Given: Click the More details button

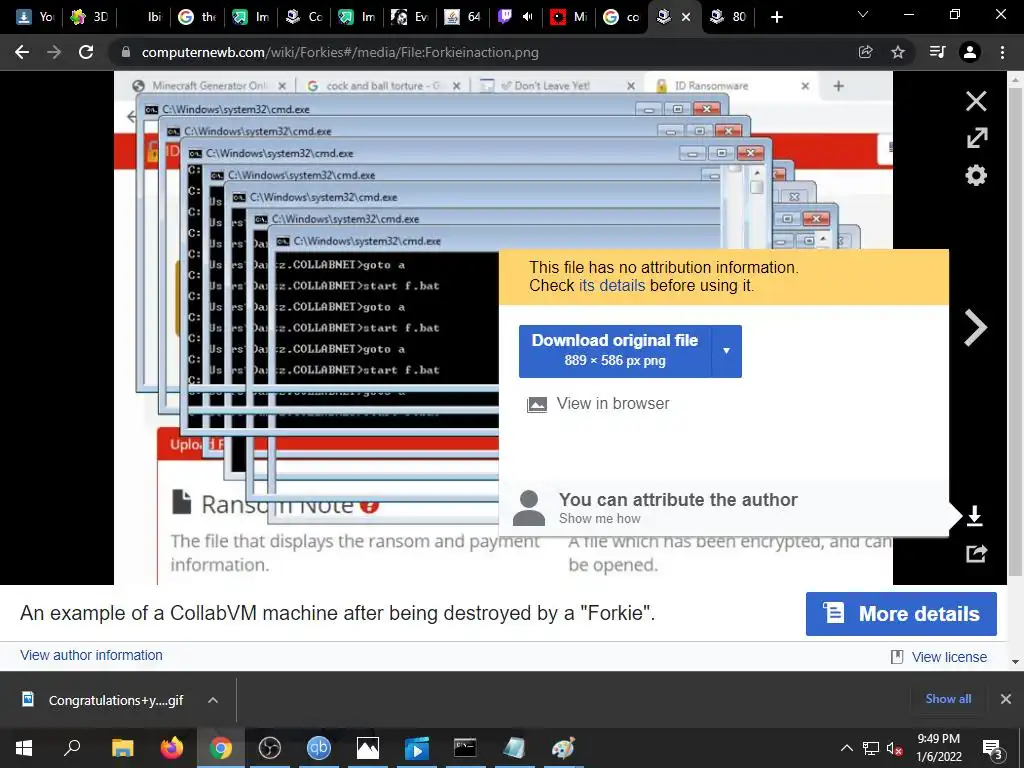Looking at the screenshot, I should (x=901, y=614).
